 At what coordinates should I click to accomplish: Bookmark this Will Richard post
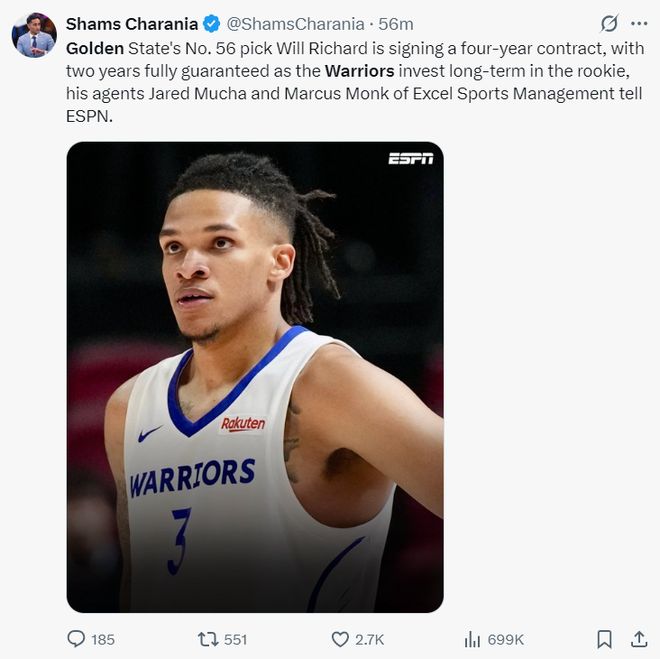pos(604,639)
